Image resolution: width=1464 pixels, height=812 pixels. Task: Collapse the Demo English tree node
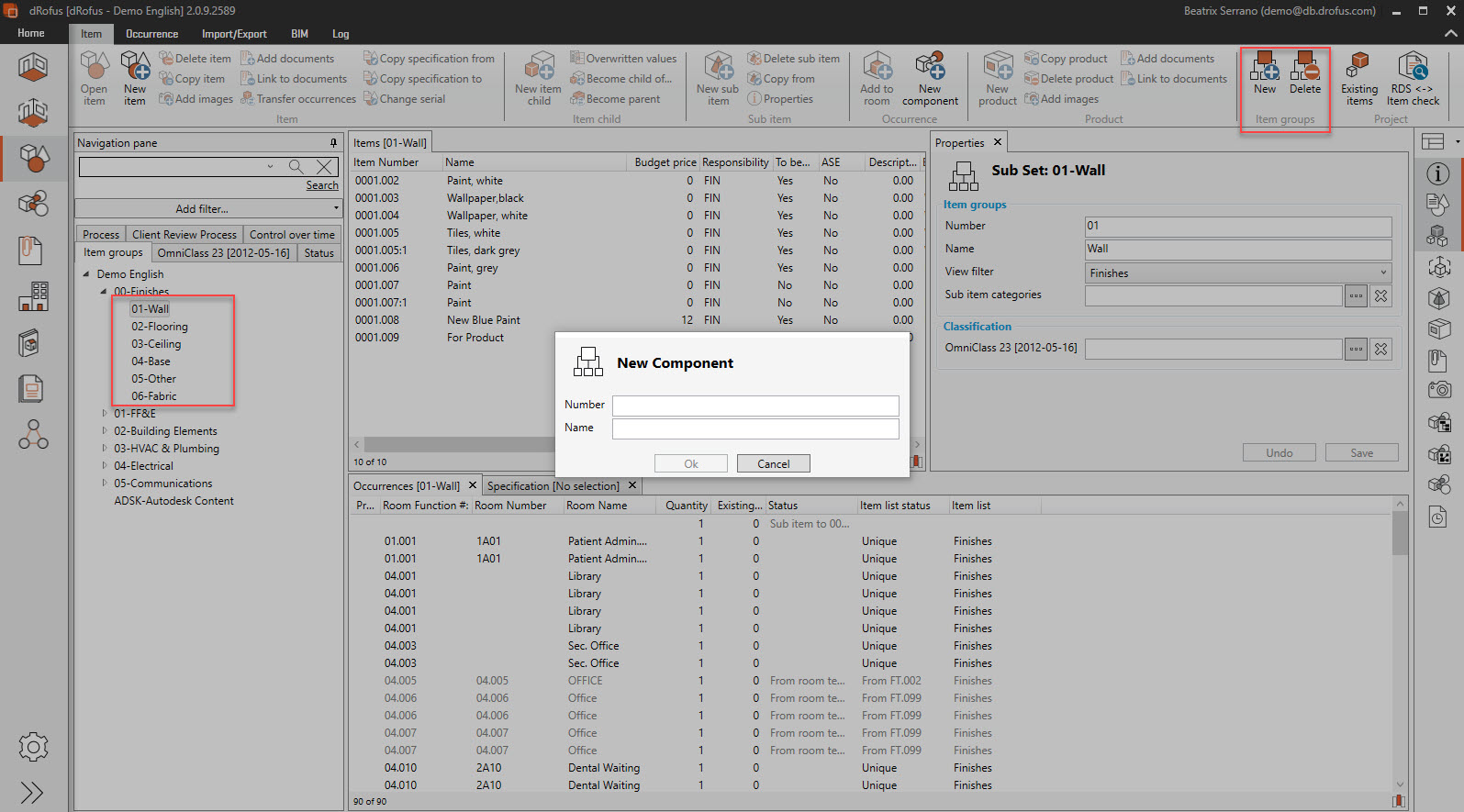coord(87,274)
